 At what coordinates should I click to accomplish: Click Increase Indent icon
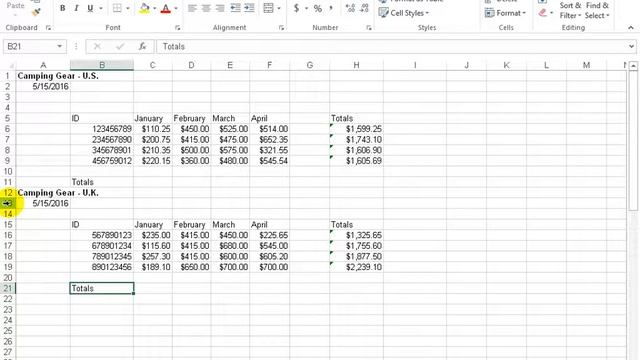249,8
